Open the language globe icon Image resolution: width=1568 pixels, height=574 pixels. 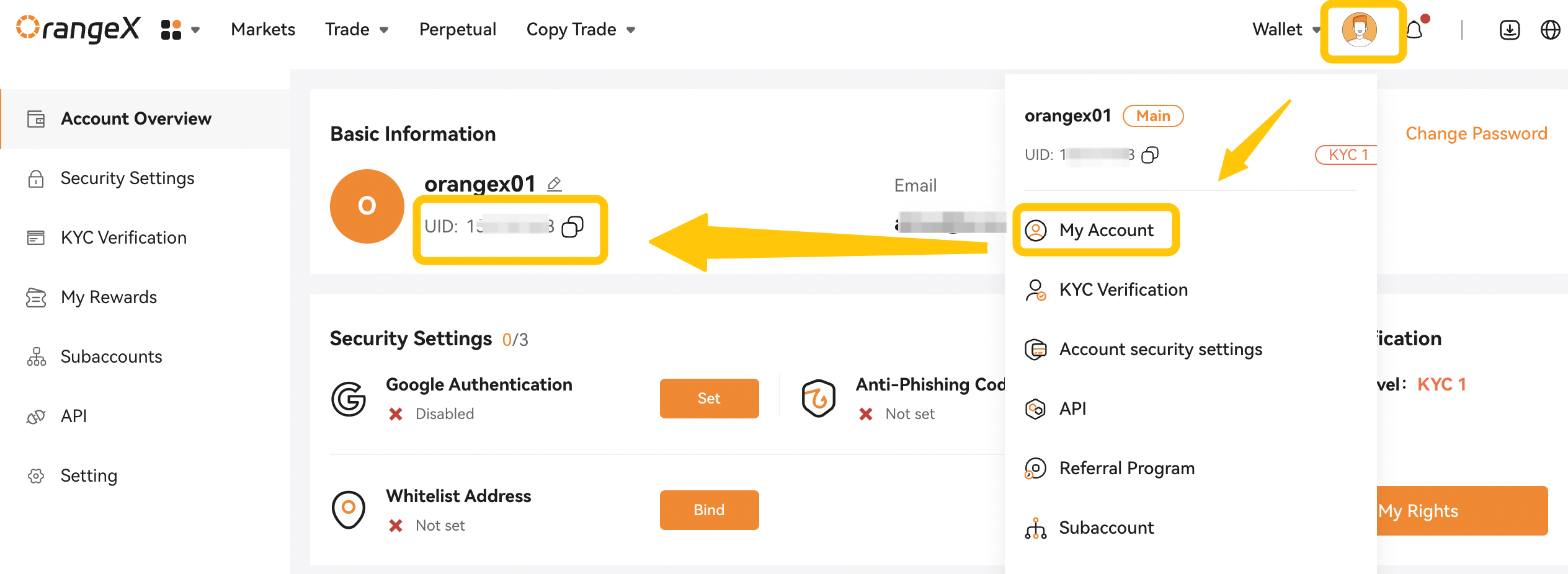pos(1550,30)
